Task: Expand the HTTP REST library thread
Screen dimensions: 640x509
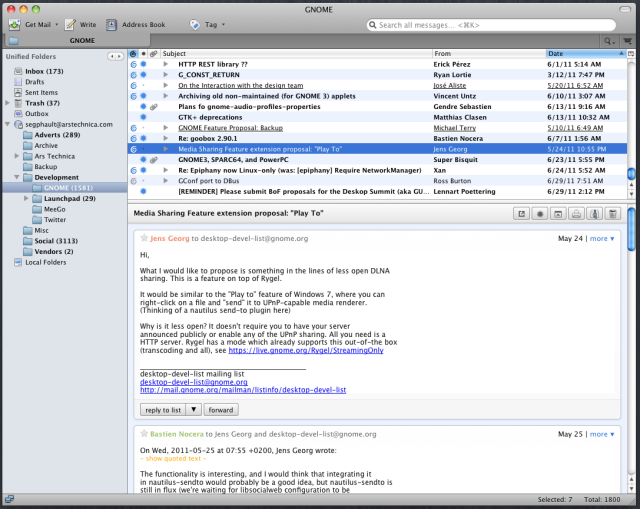Action: coord(165,64)
